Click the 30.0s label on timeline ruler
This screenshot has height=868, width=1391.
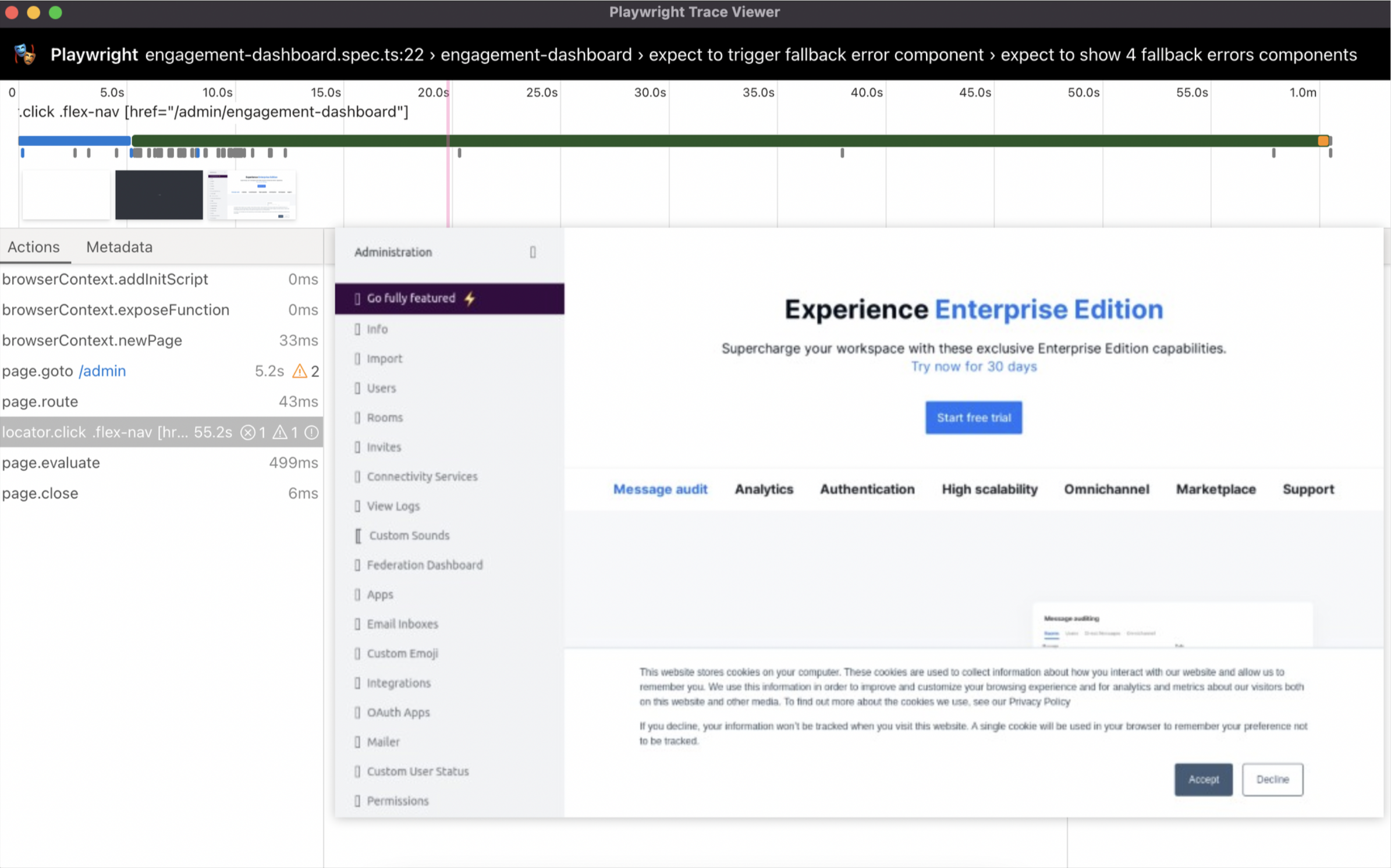coord(650,93)
